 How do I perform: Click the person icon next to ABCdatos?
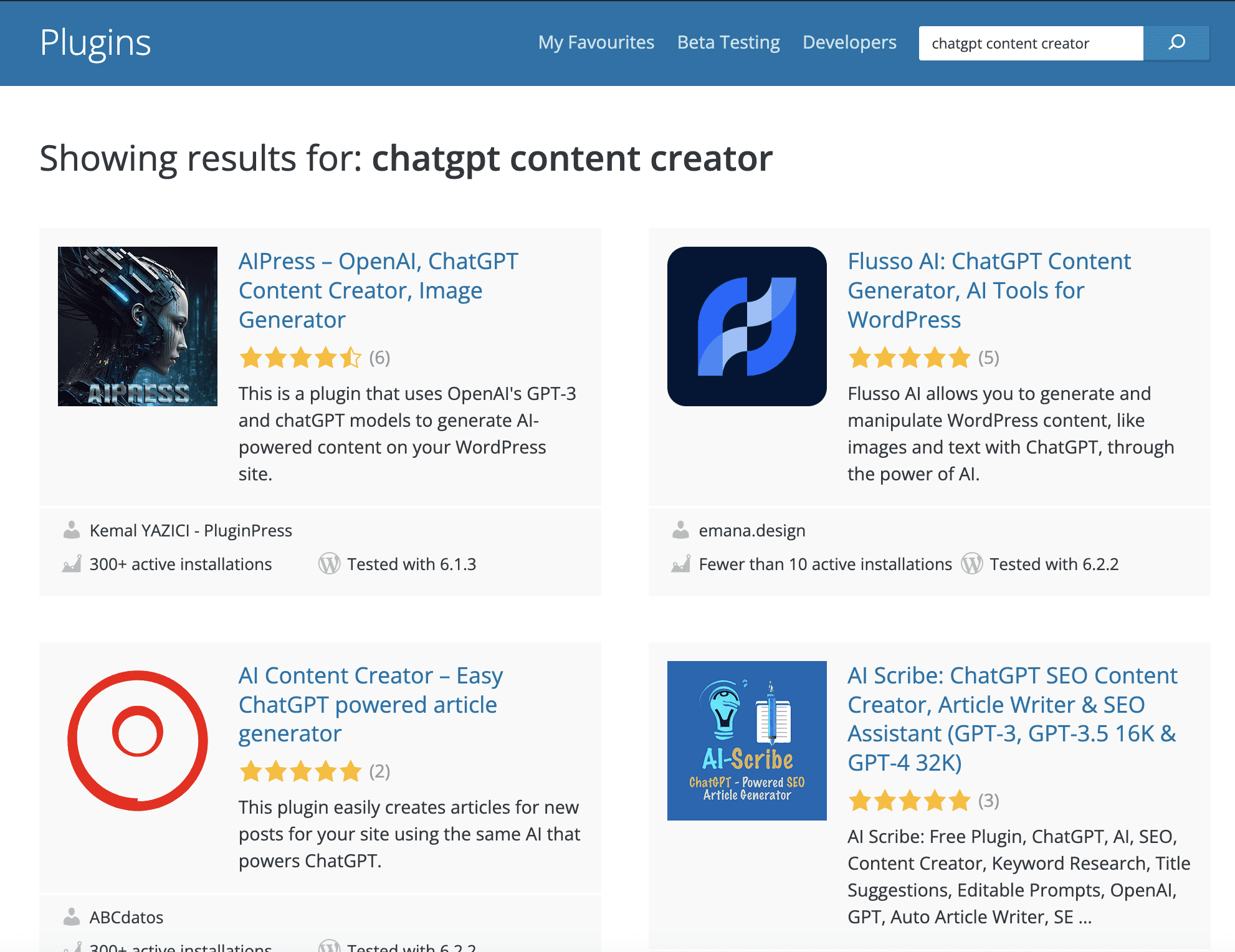click(70, 916)
